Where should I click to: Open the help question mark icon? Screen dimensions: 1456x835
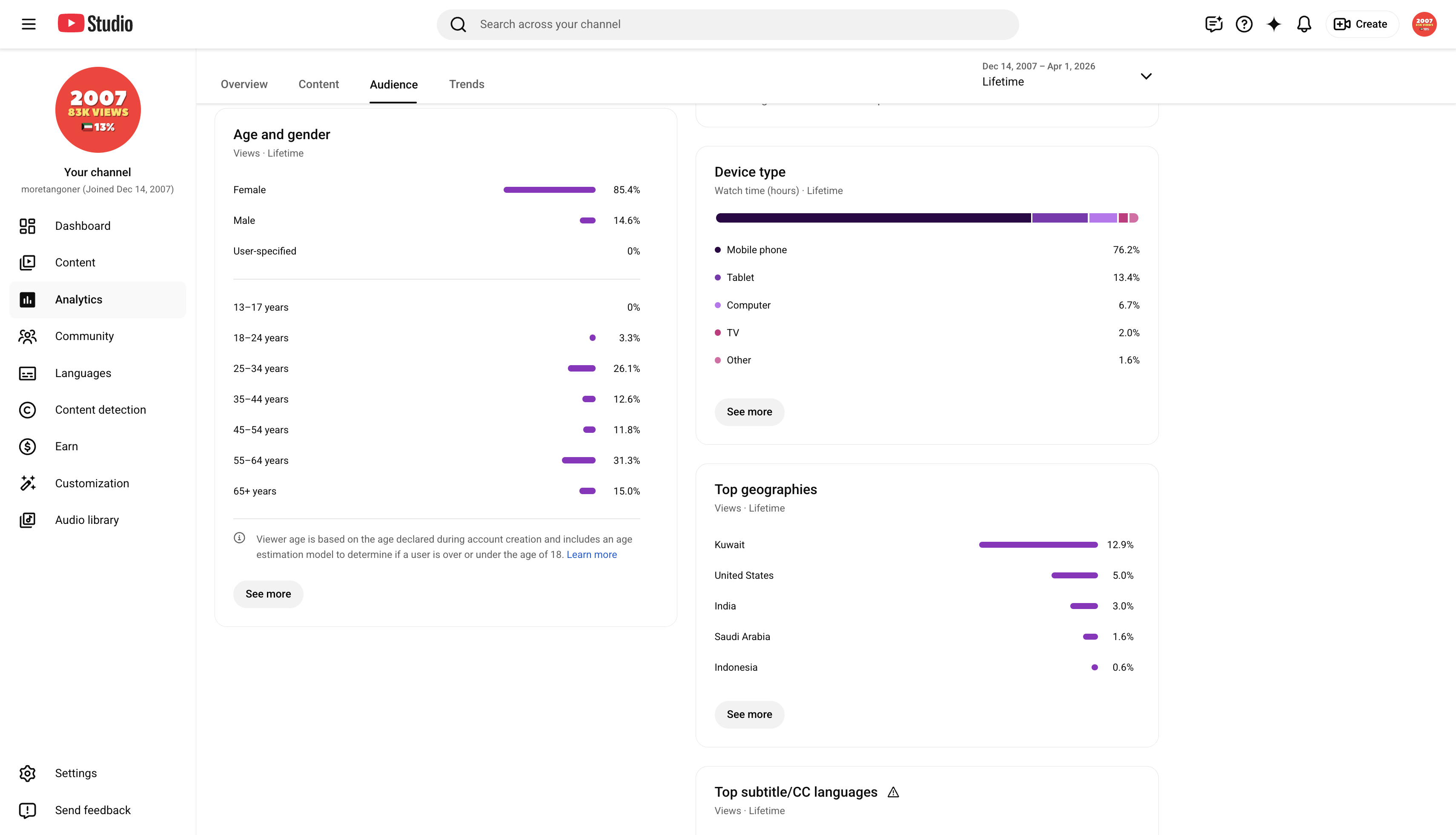tap(1244, 24)
